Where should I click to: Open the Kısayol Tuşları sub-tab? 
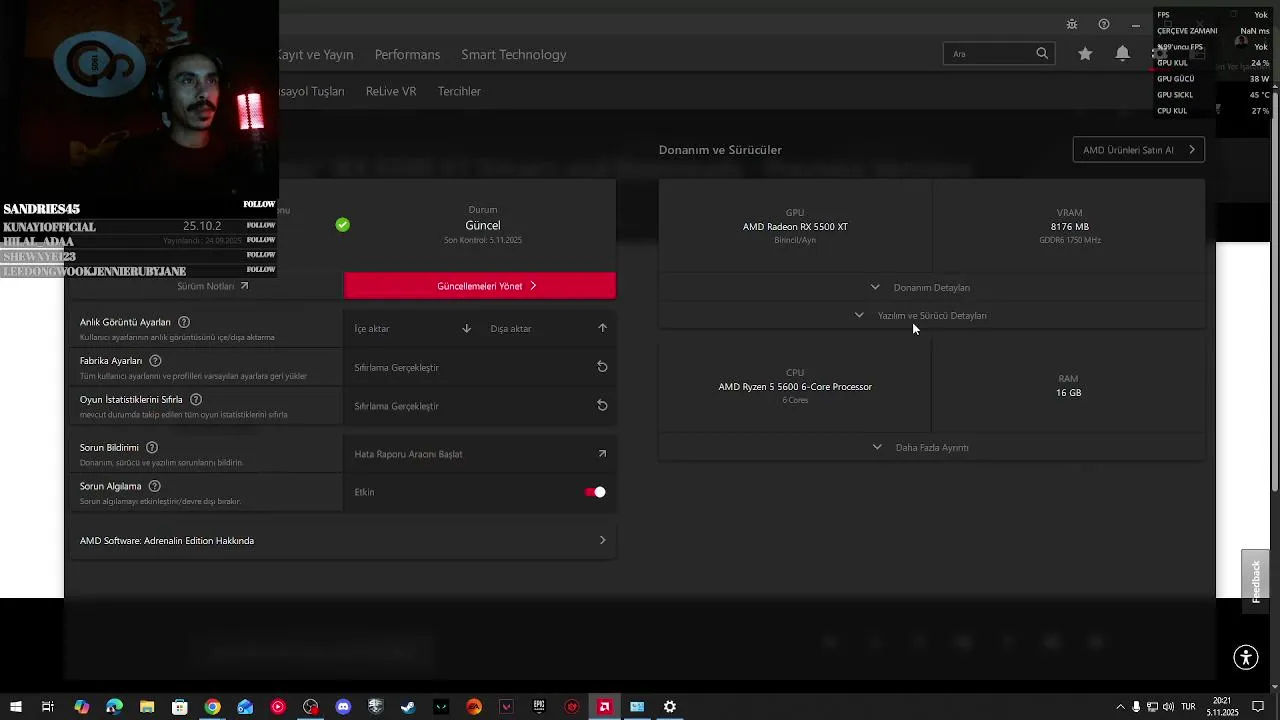point(312,91)
